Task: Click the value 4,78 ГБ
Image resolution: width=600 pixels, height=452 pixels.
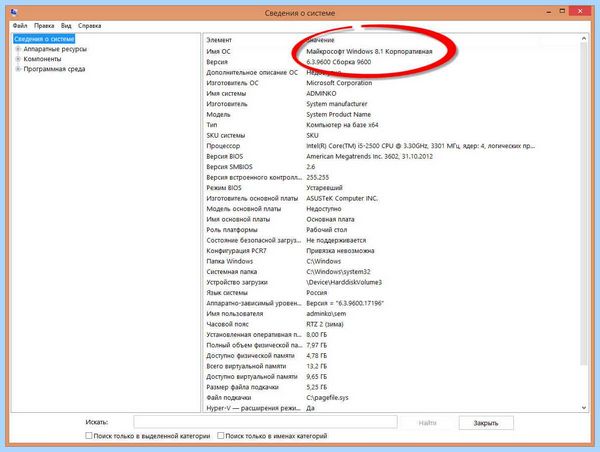Action: point(316,356)
